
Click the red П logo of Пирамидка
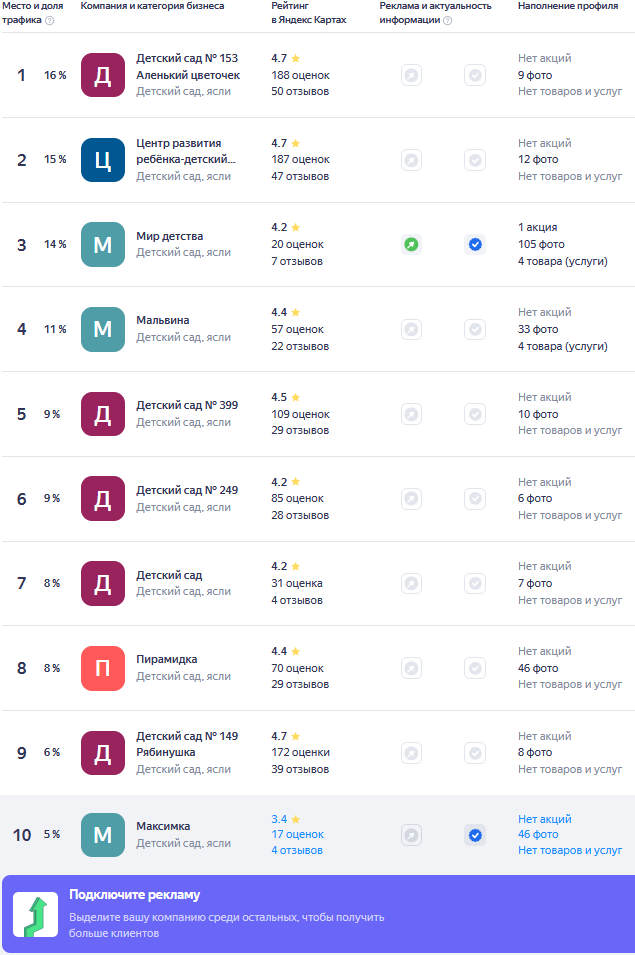[103, 668]
